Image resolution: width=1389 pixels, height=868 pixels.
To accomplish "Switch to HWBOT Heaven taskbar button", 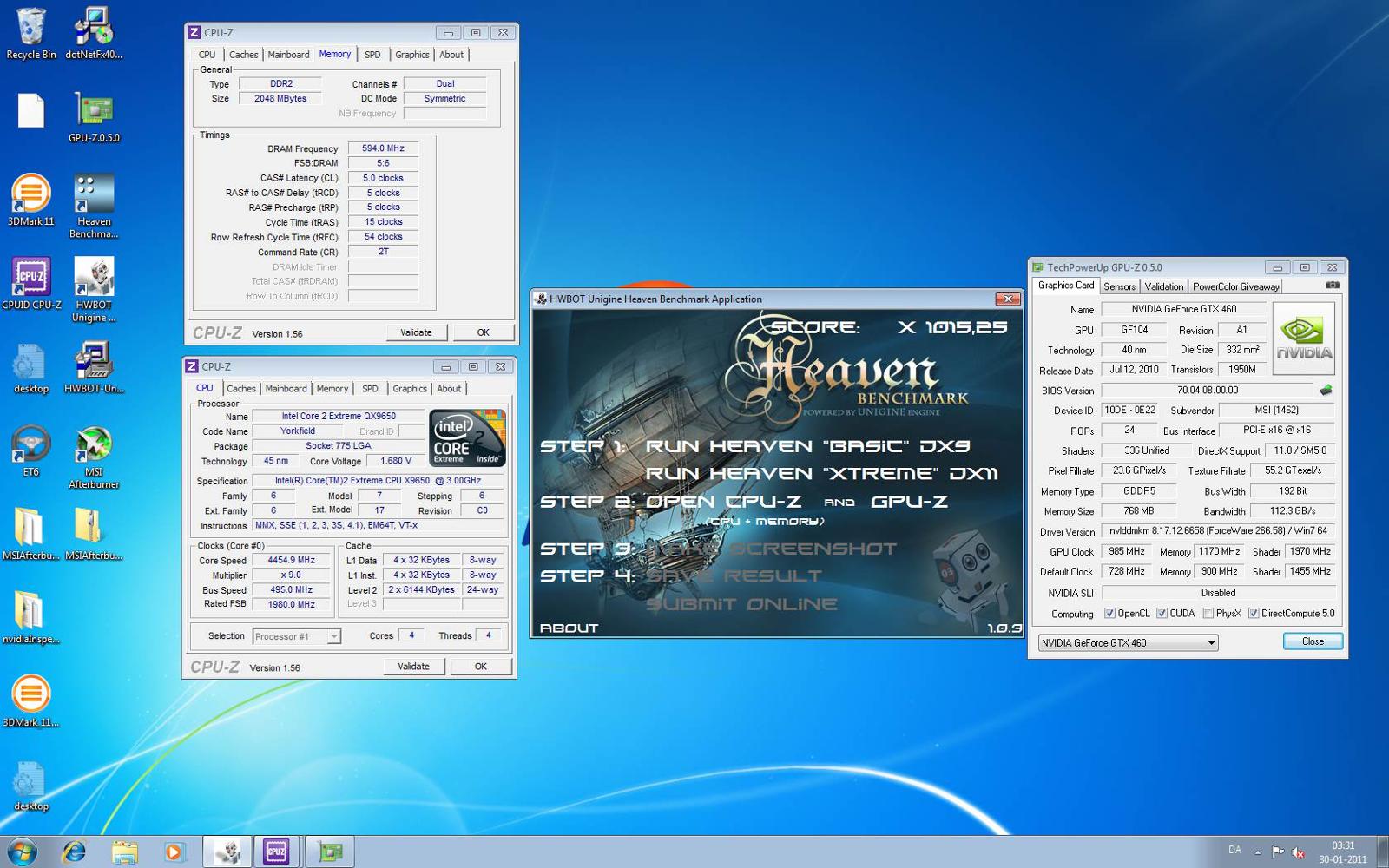I will 227,852.
